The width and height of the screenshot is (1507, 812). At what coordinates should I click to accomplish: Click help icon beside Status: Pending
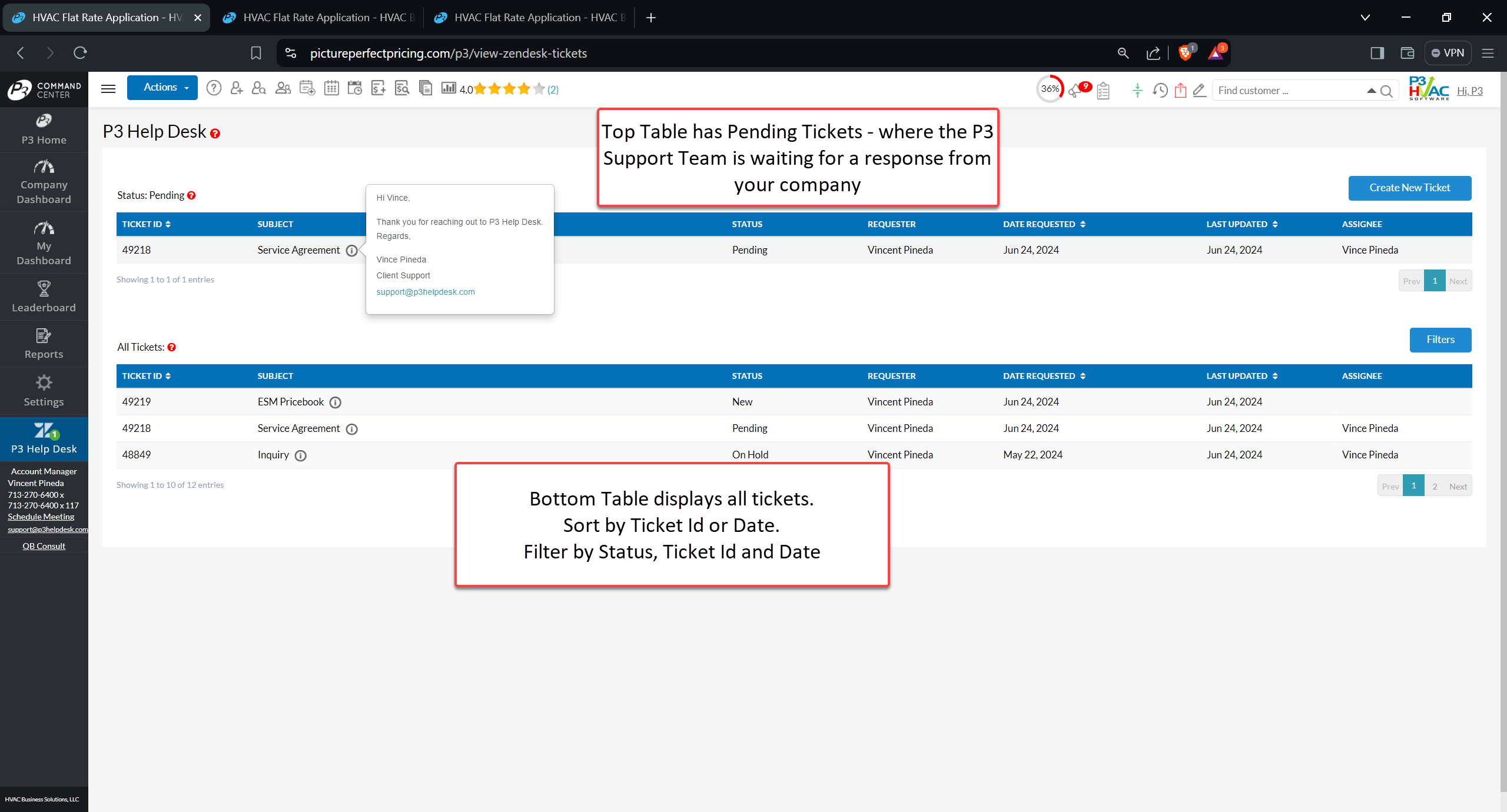pos(191,195)
